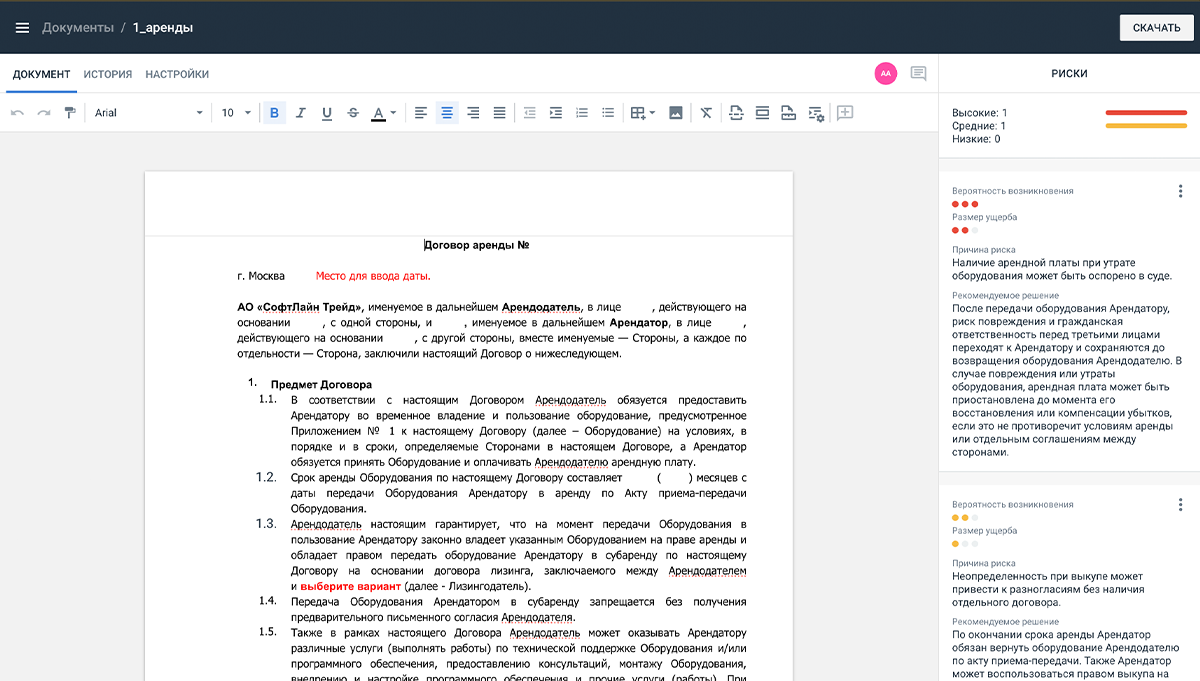Click the AA user avatar

point(885,73)
